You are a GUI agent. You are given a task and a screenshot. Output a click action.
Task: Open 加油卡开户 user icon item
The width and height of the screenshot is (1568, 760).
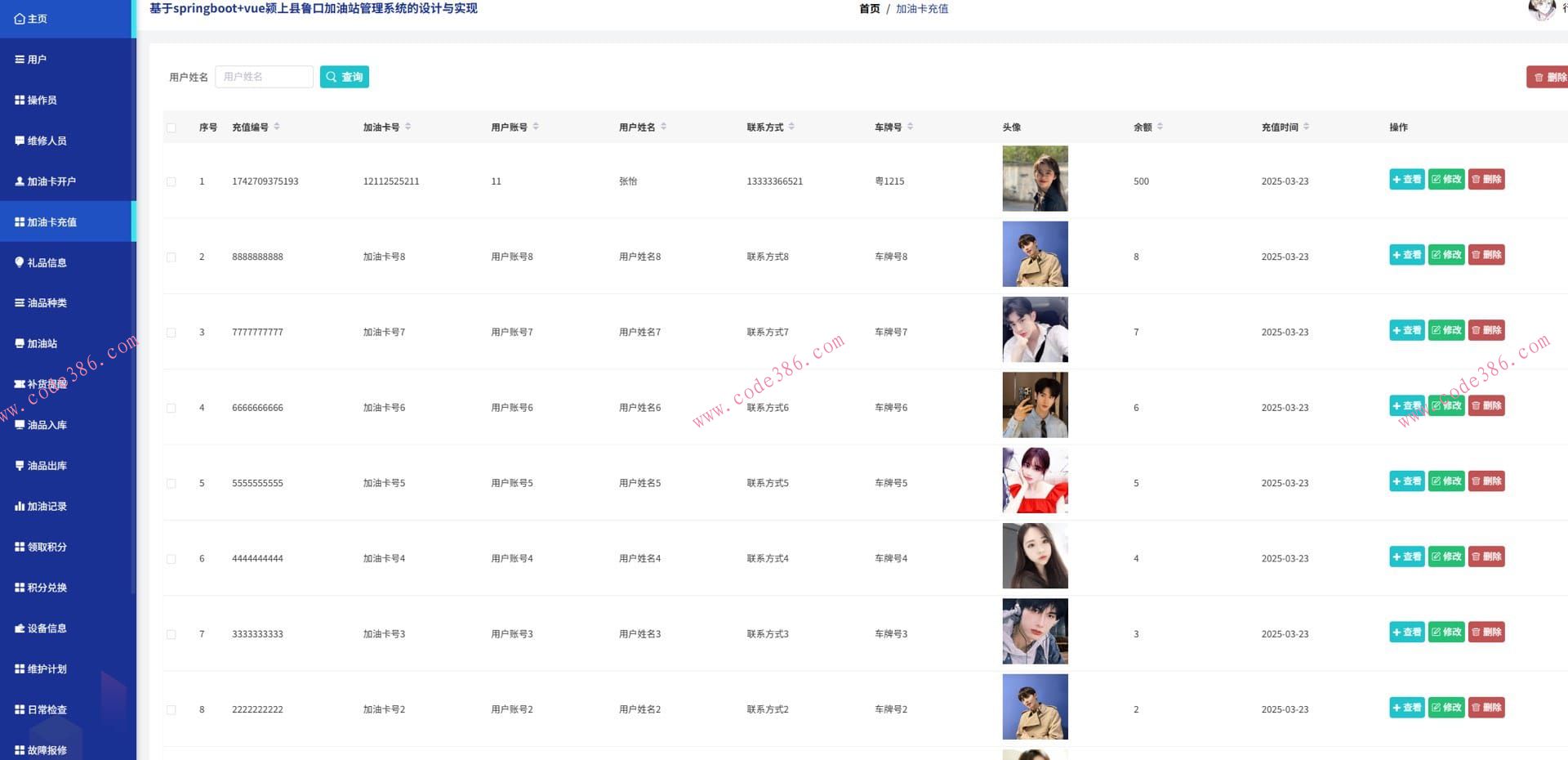pos(20,181)
